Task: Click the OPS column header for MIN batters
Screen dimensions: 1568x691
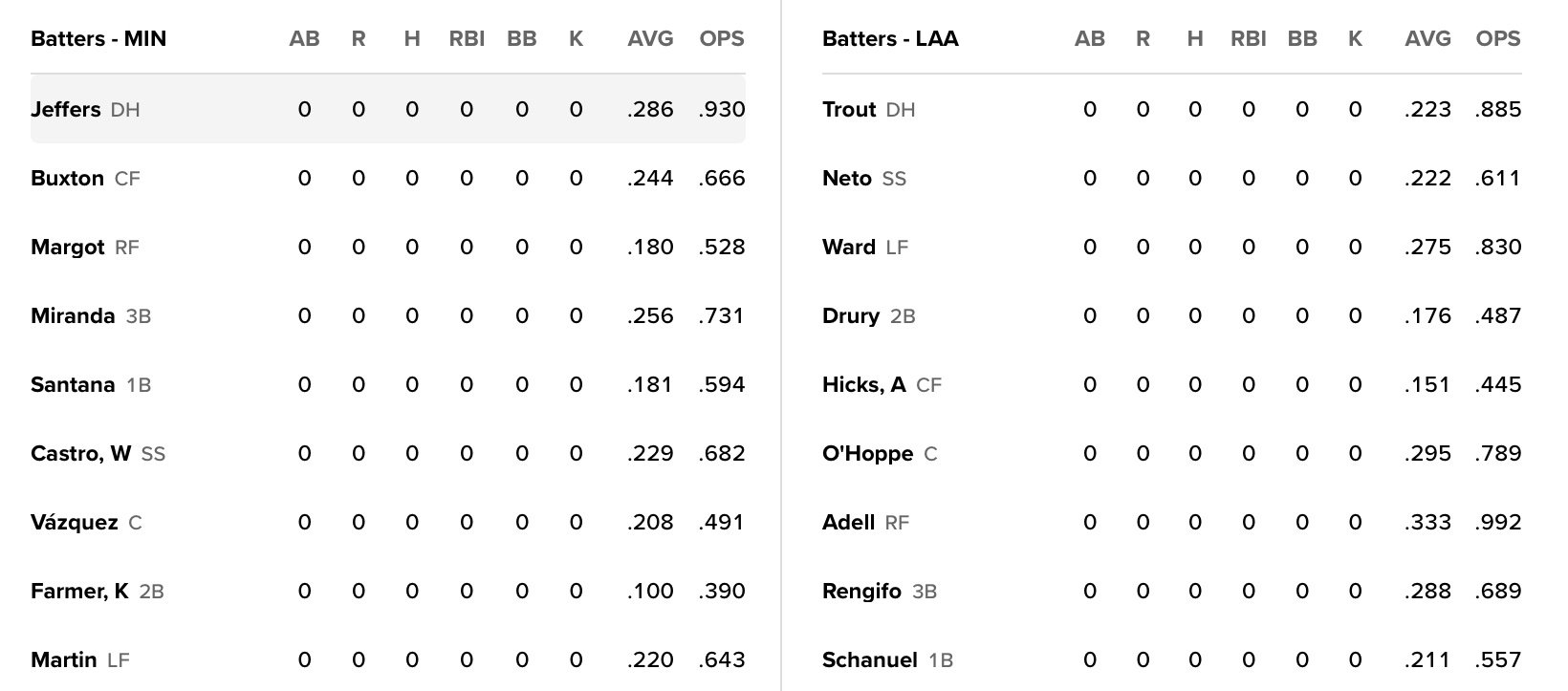Action: 722,39
